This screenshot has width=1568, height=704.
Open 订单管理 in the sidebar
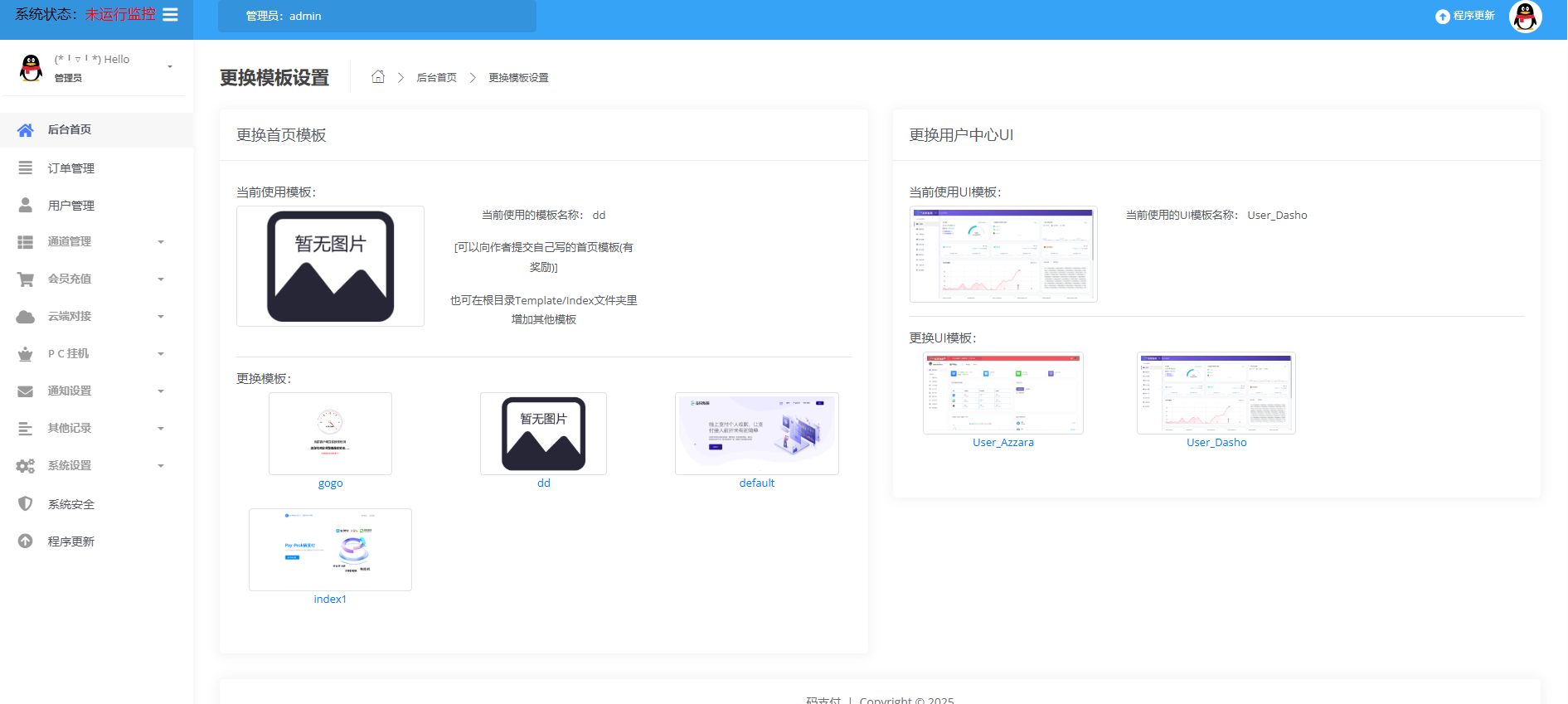(x=70, y=168)
